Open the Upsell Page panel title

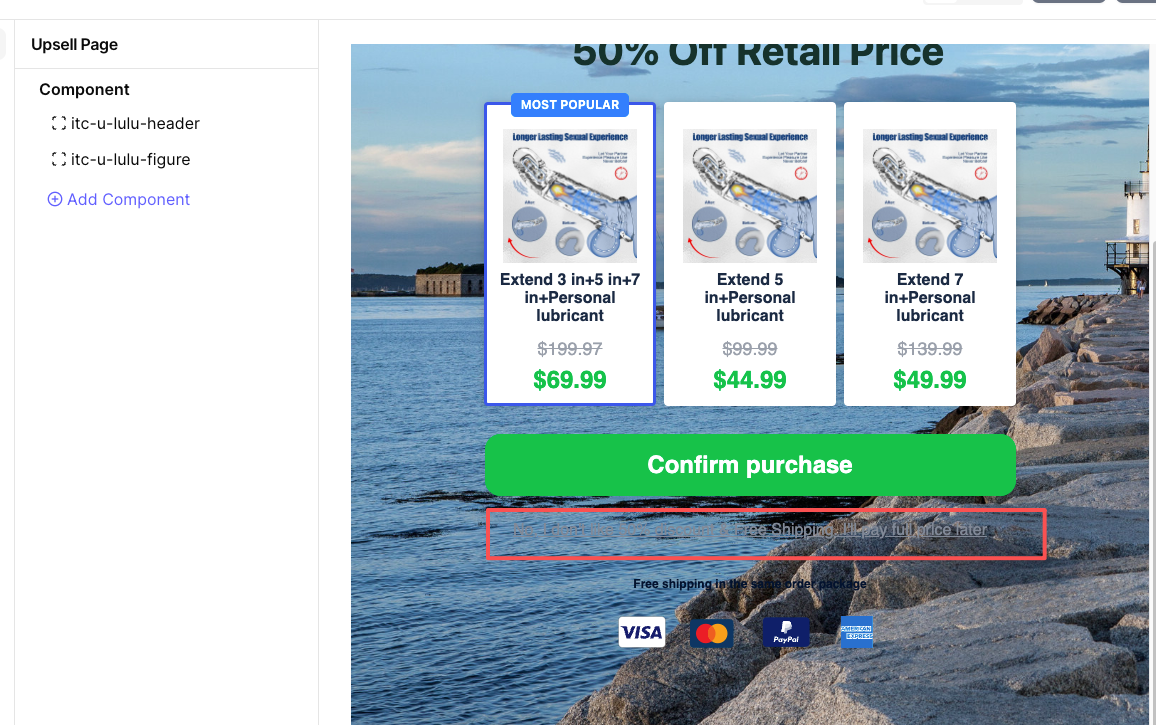pyautogui.click(x=74, y=44)
